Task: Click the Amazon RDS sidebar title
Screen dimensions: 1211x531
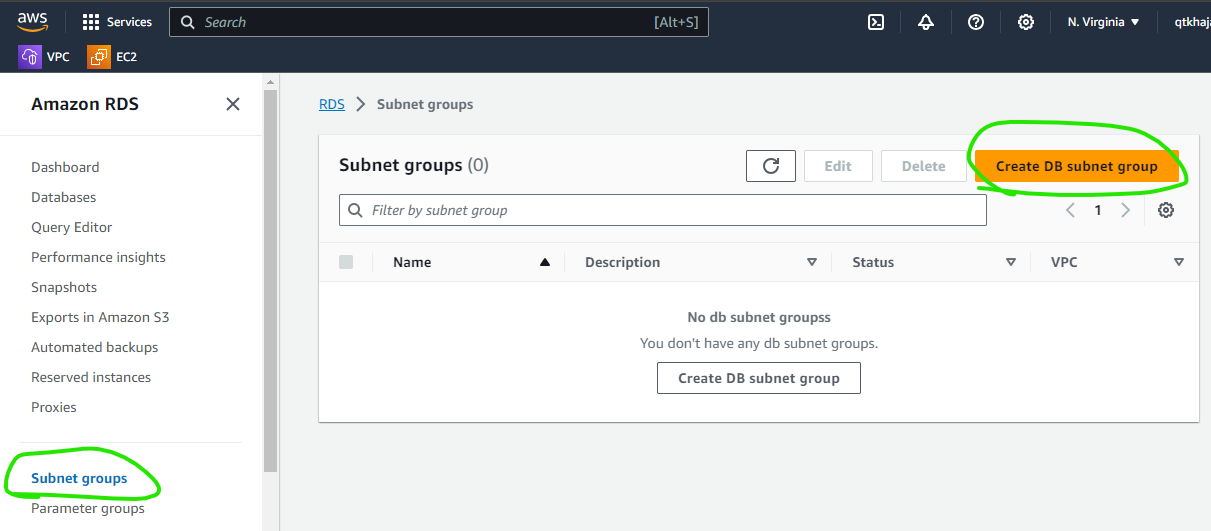Action: tap(85, 104)
